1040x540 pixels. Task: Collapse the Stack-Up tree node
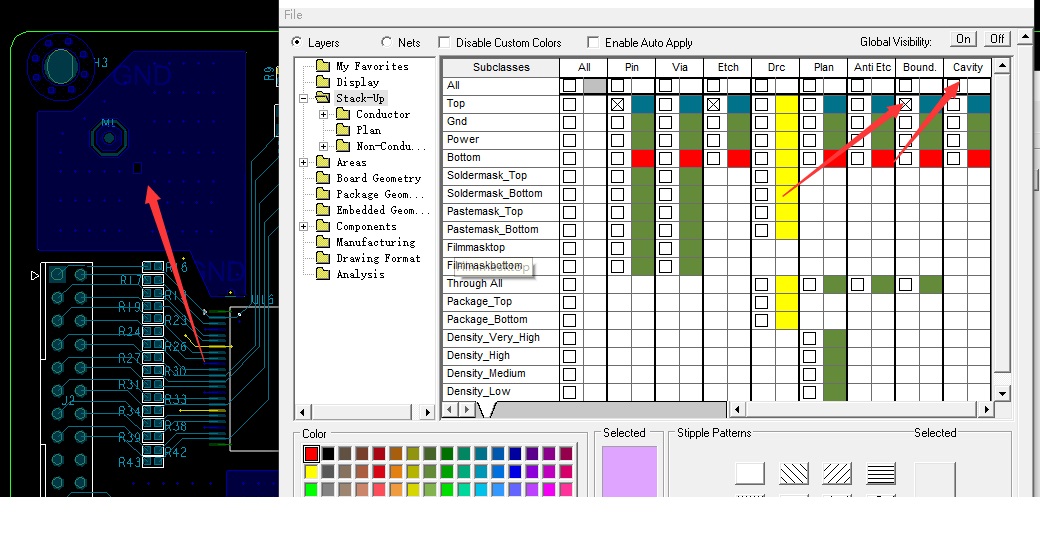click(304, 98)
